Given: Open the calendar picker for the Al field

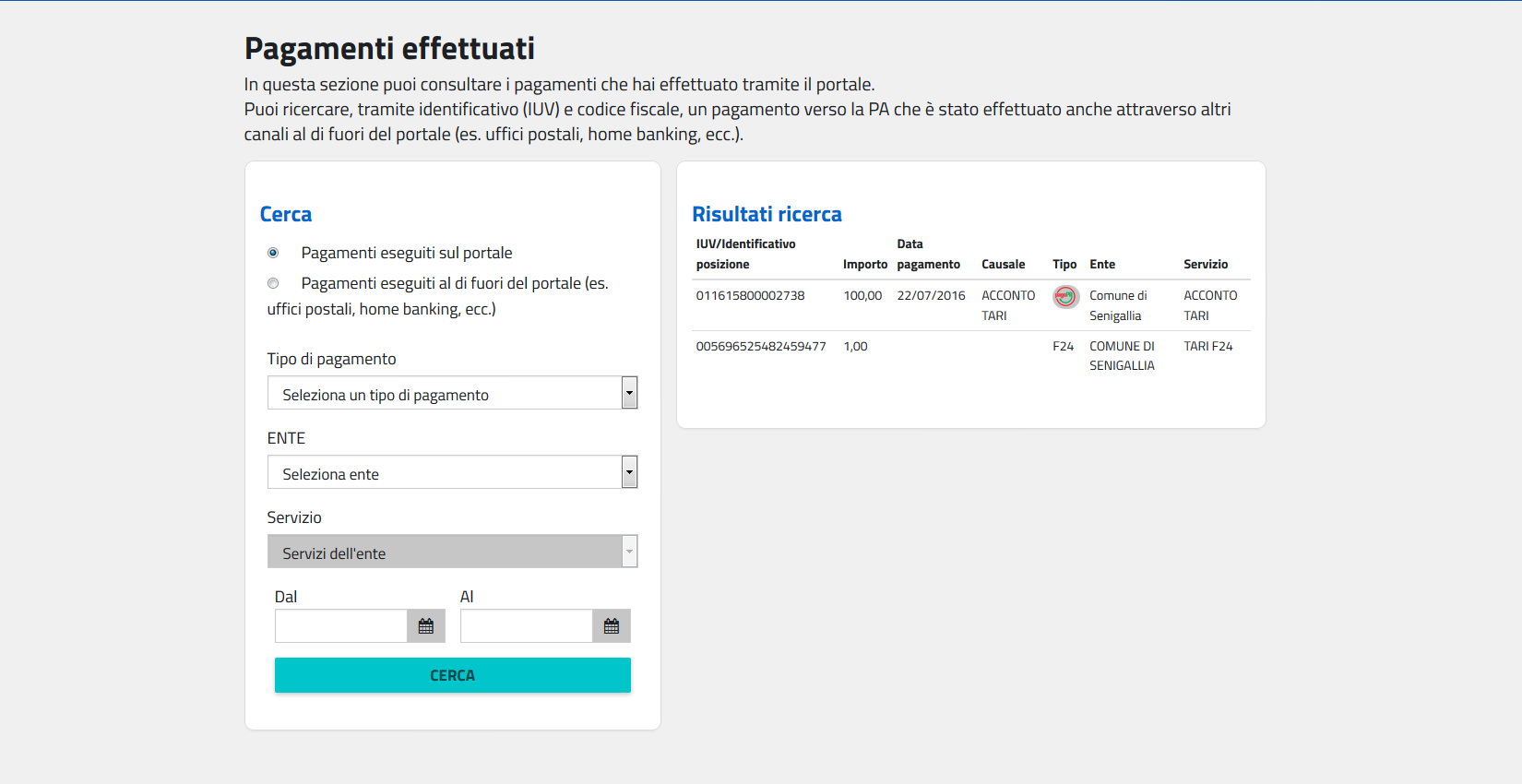Looking at the screenshot, I should click(x=611, y=625).
